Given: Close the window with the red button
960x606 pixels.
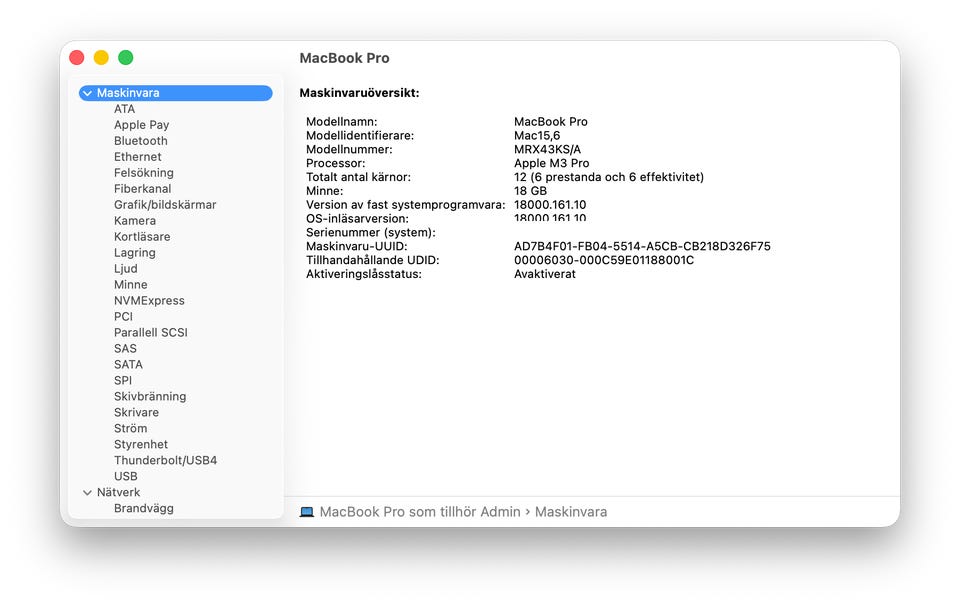Looking at the screenshot, I should click(x=77, y=58).
